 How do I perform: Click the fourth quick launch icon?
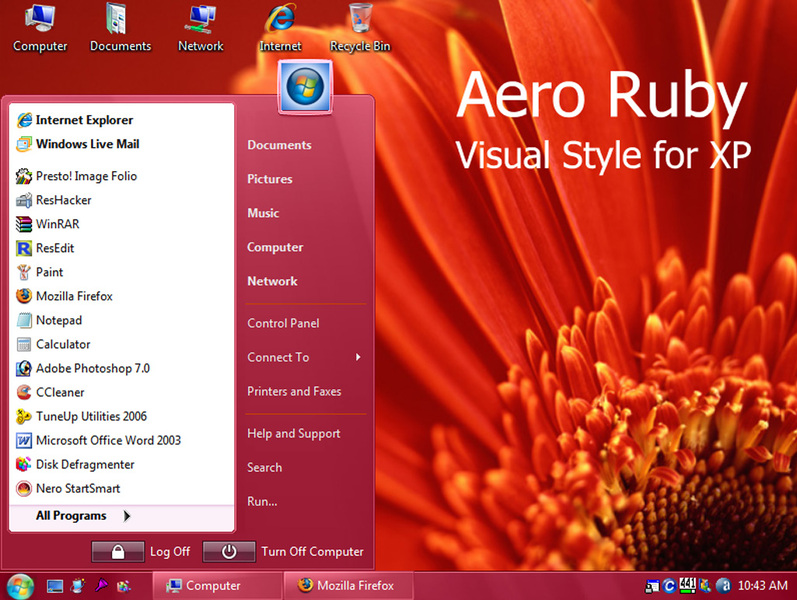tap(124, 586)
